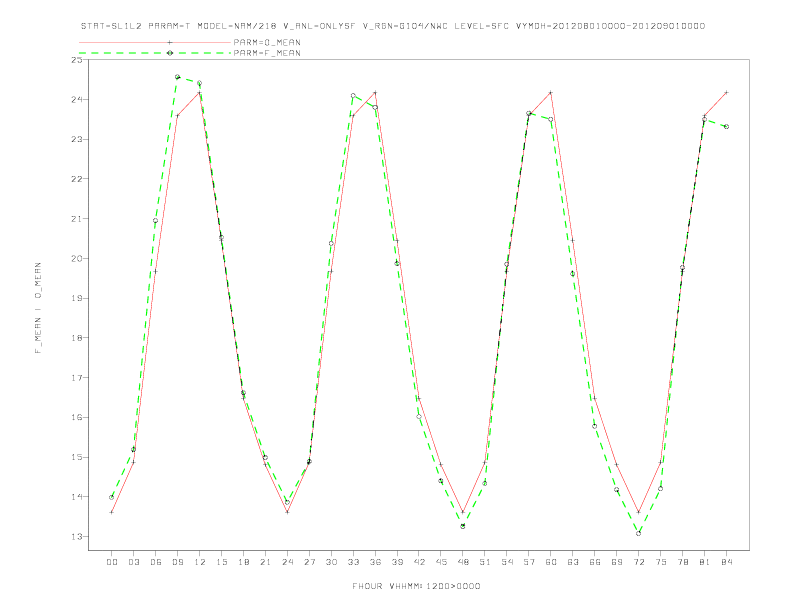Click forecast hour label 60 on x-axis

pos(551,562)
